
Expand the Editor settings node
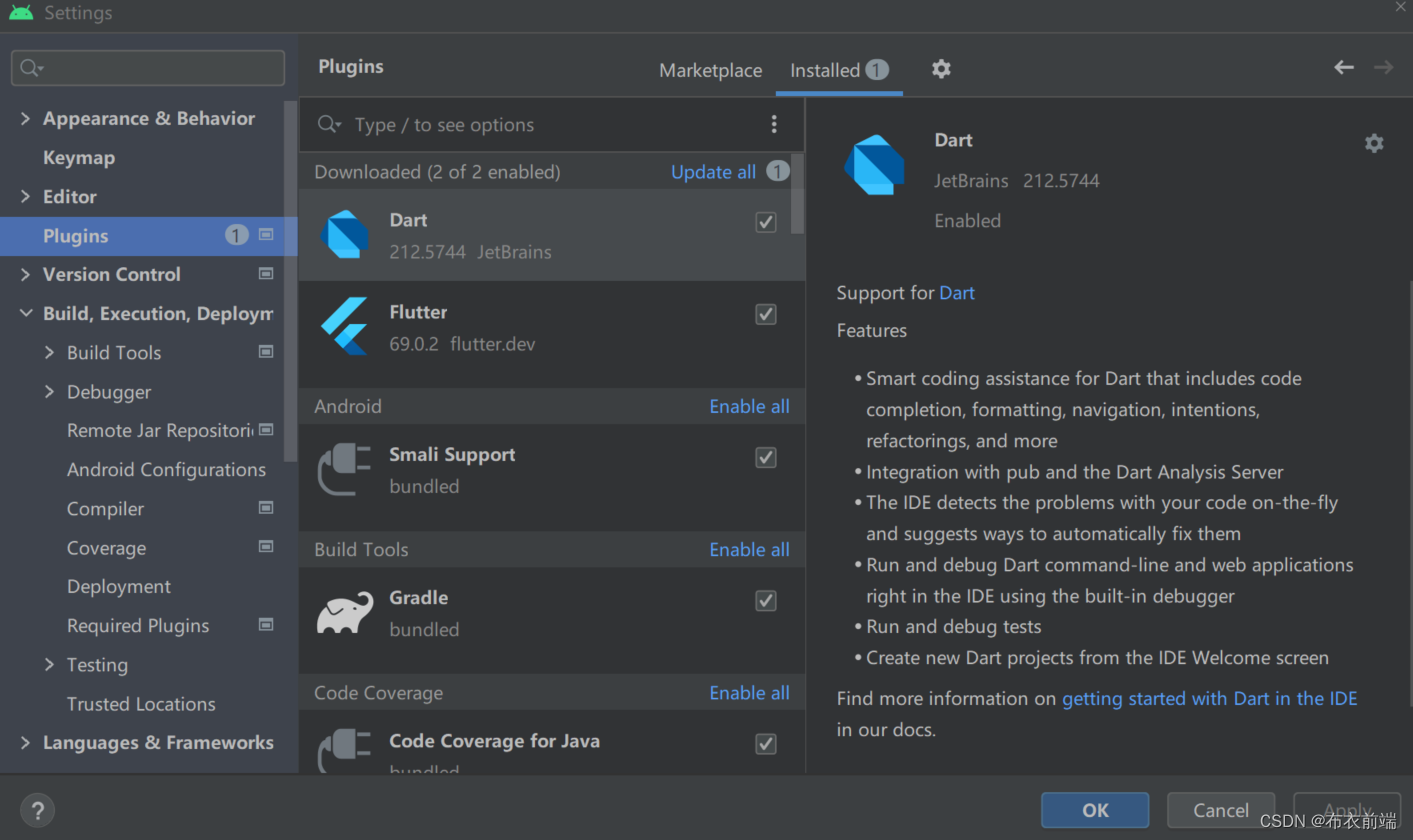[x=26, y=196]
